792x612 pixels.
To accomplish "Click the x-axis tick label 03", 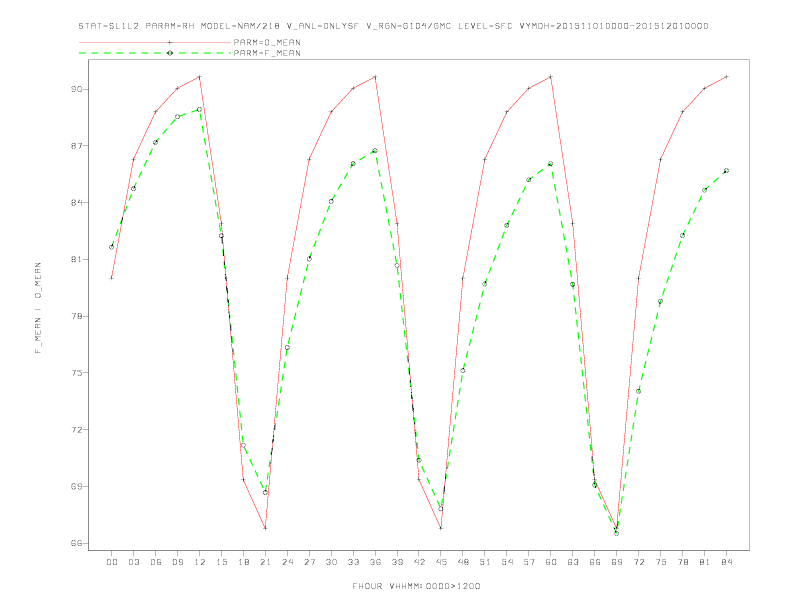I will coord(134,562).
